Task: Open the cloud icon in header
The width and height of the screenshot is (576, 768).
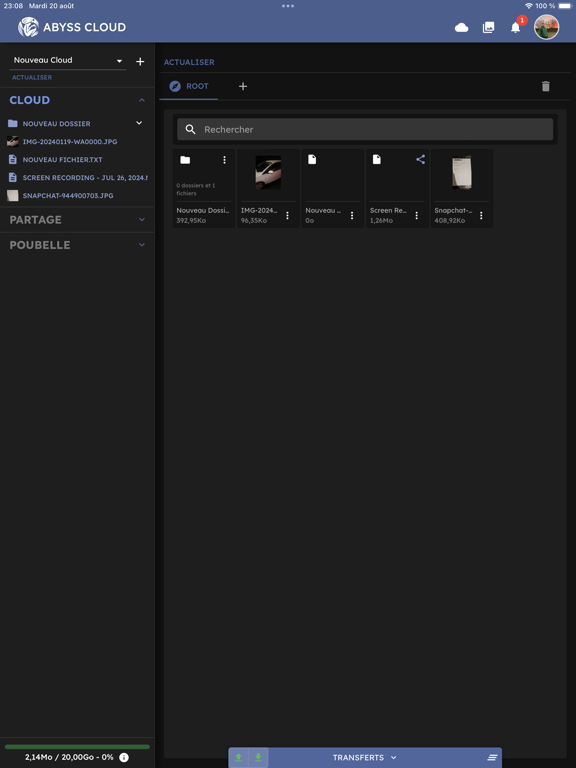Action: pyautogui.click(x=461, y=27)
